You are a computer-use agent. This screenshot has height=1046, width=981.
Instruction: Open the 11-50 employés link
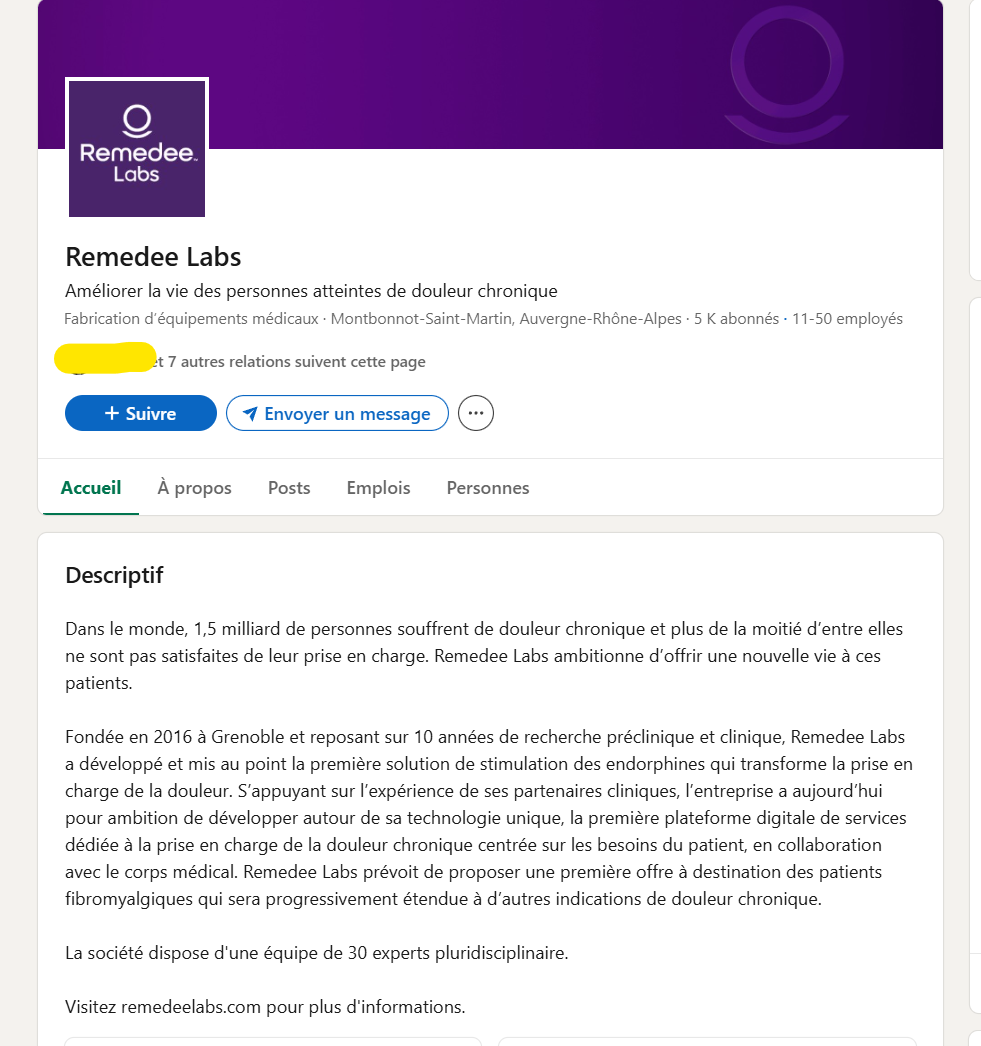click(847, 319)
